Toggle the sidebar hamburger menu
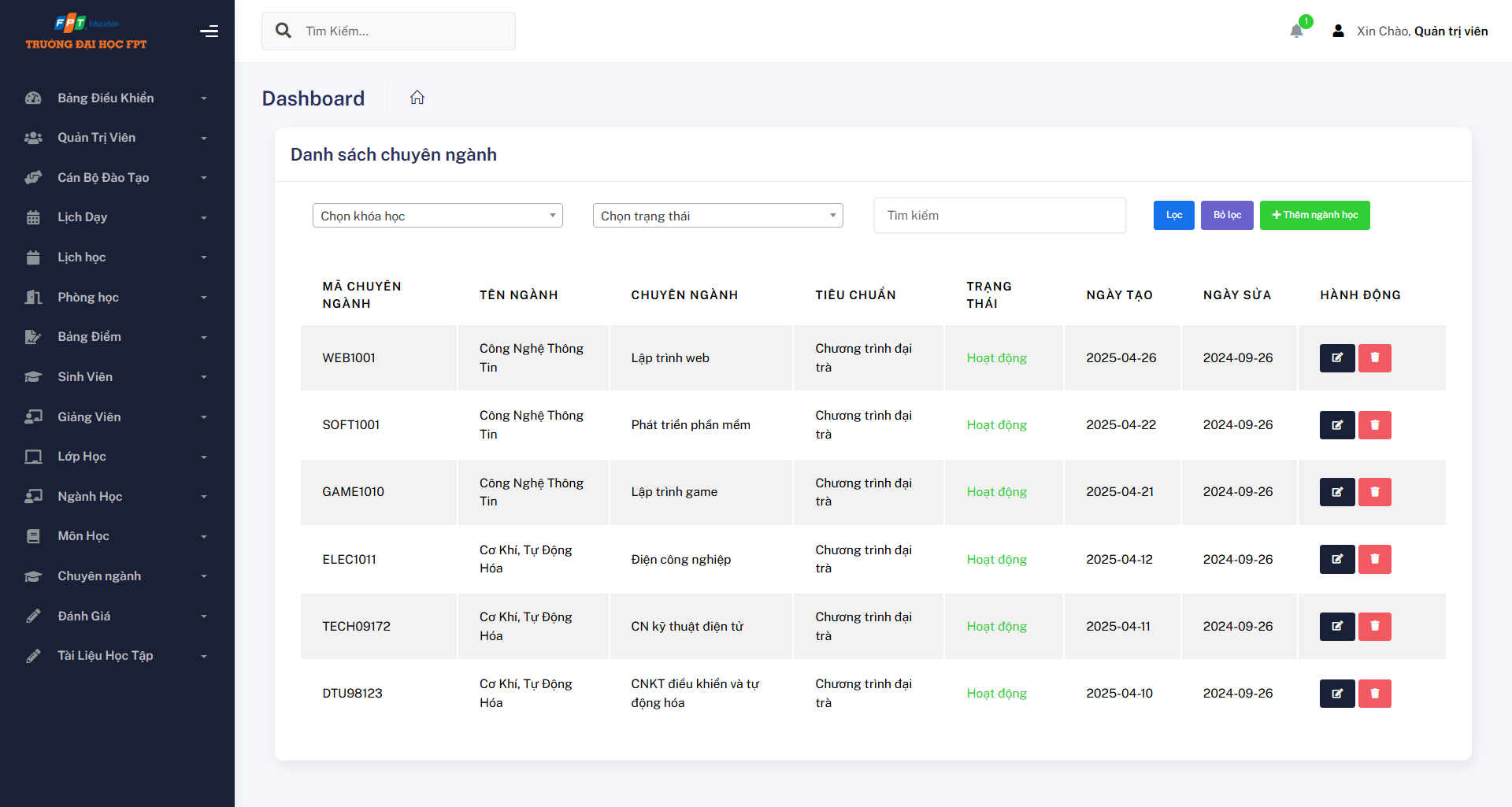Viewport: 1512px width, 807px height. (209, 31)
